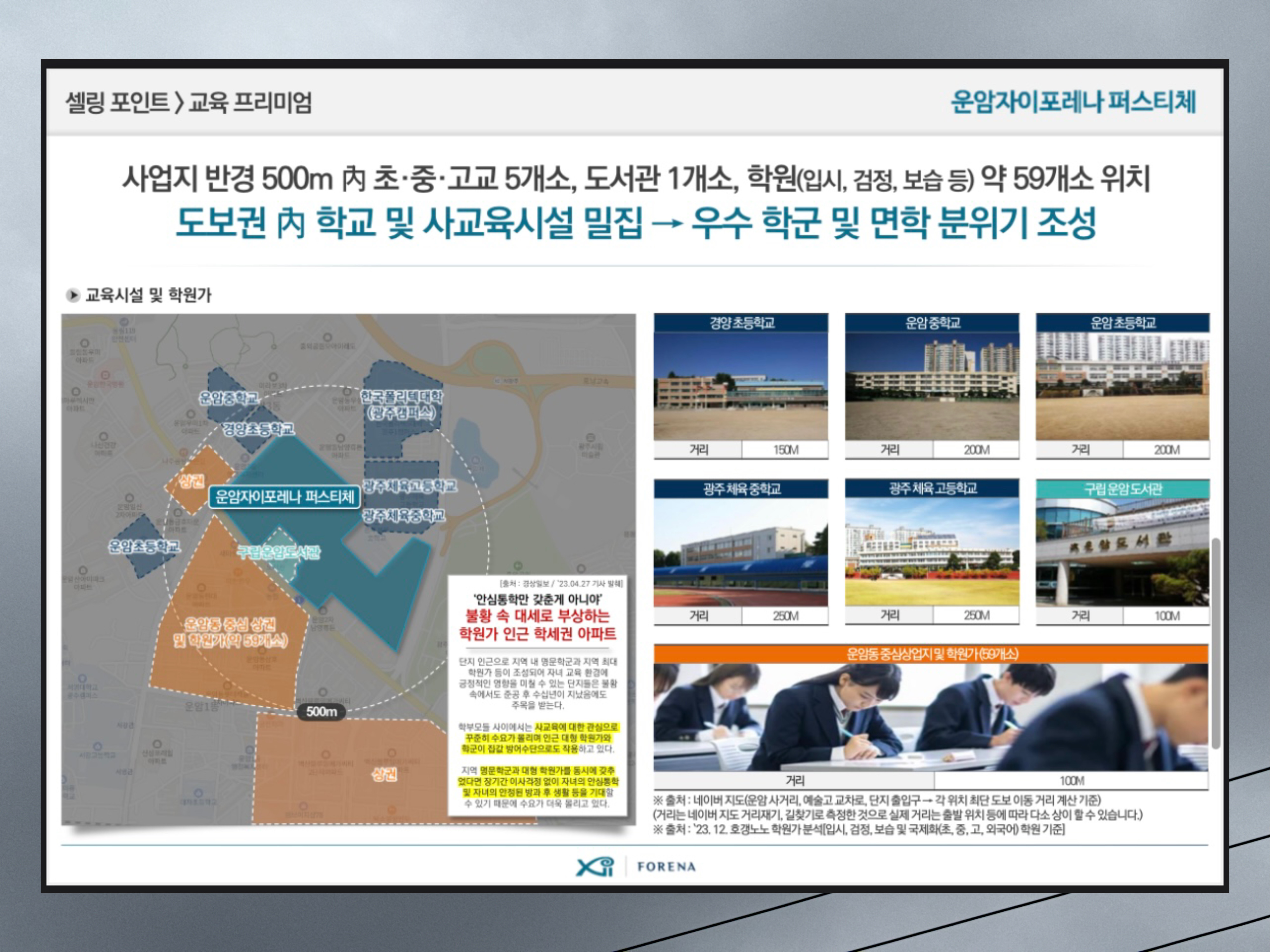1270x952 pixels.
Task: Click the 광주체육고등학교 photo thumbnail
Action: [x=932, y=552]
